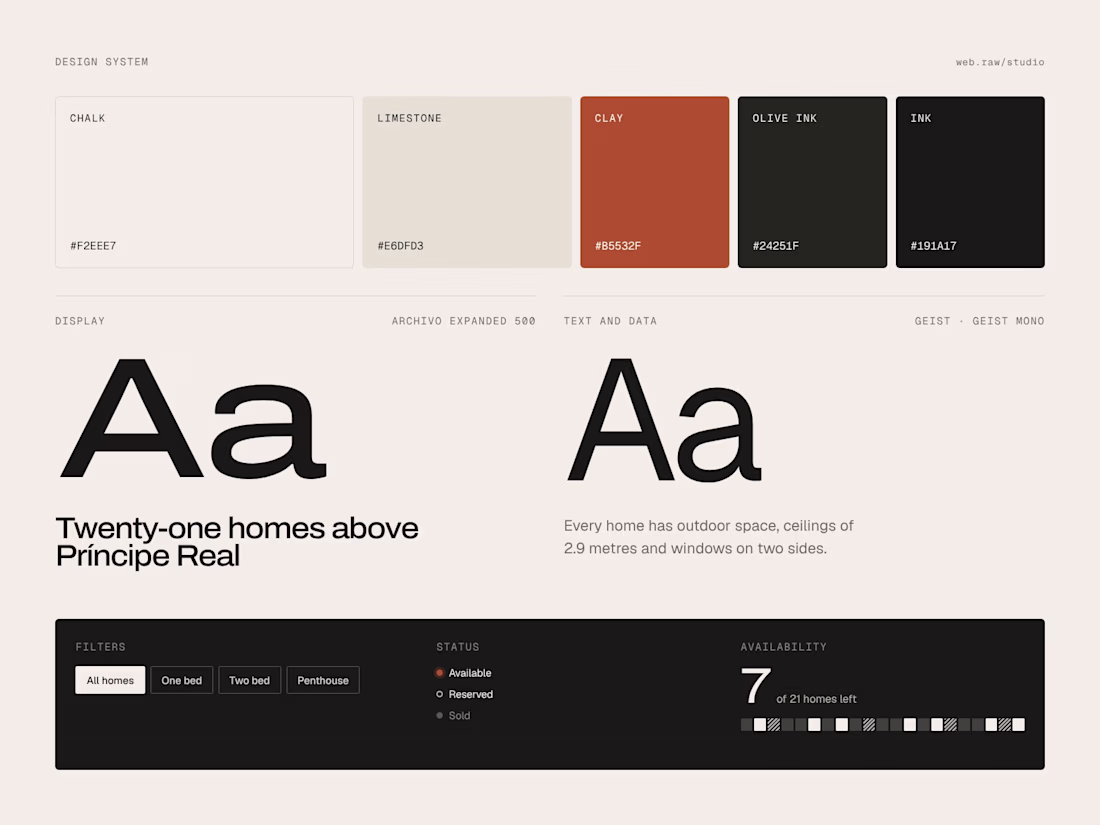This screenshot has height=825, width=1100.
Task: Click the hex value #E6DFD3
Action: click(x=401, y=246)
